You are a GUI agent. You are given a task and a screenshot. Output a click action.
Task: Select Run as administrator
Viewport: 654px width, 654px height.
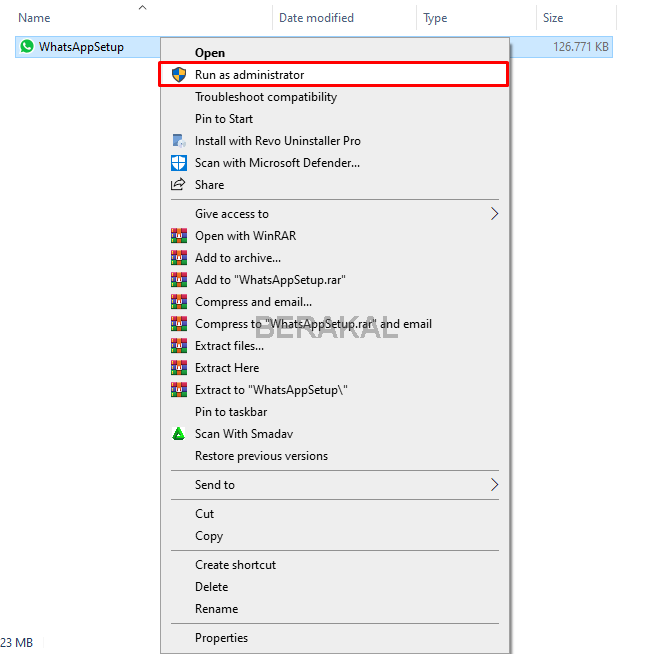pos(335,75)
